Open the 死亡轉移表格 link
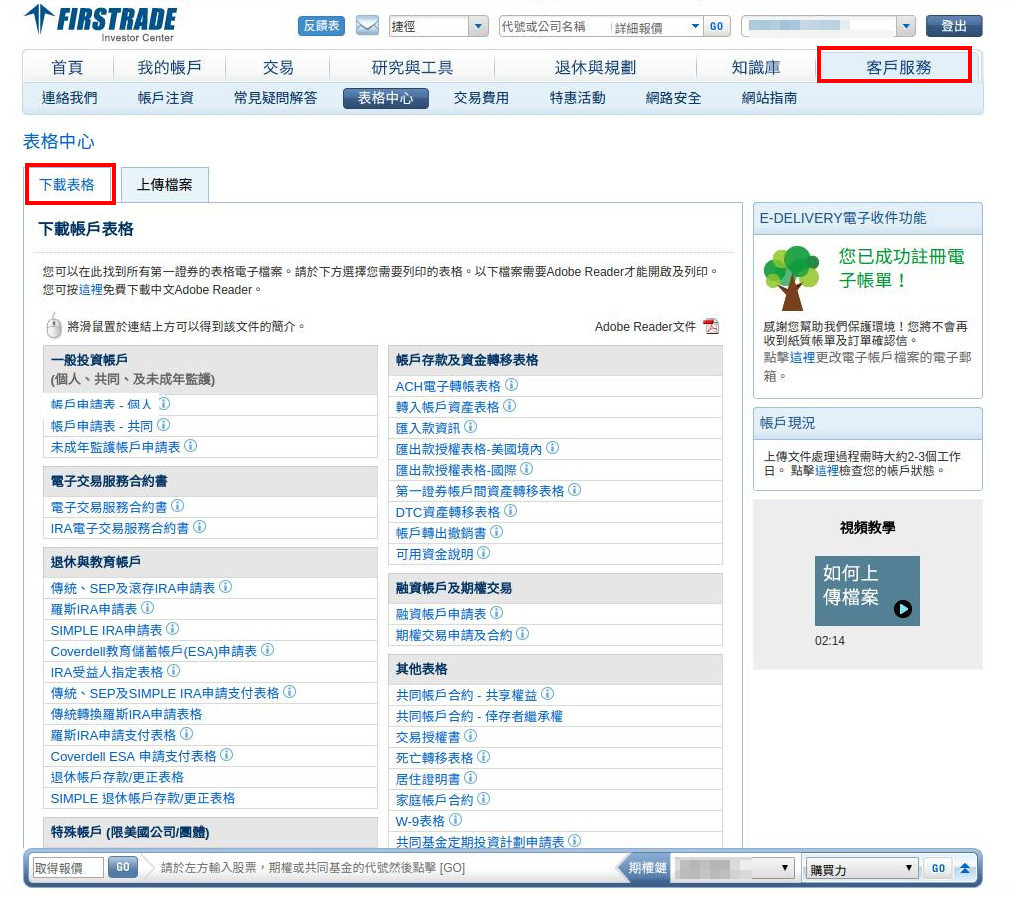This screenshot has width=1017, height=897. pos(435,758)
